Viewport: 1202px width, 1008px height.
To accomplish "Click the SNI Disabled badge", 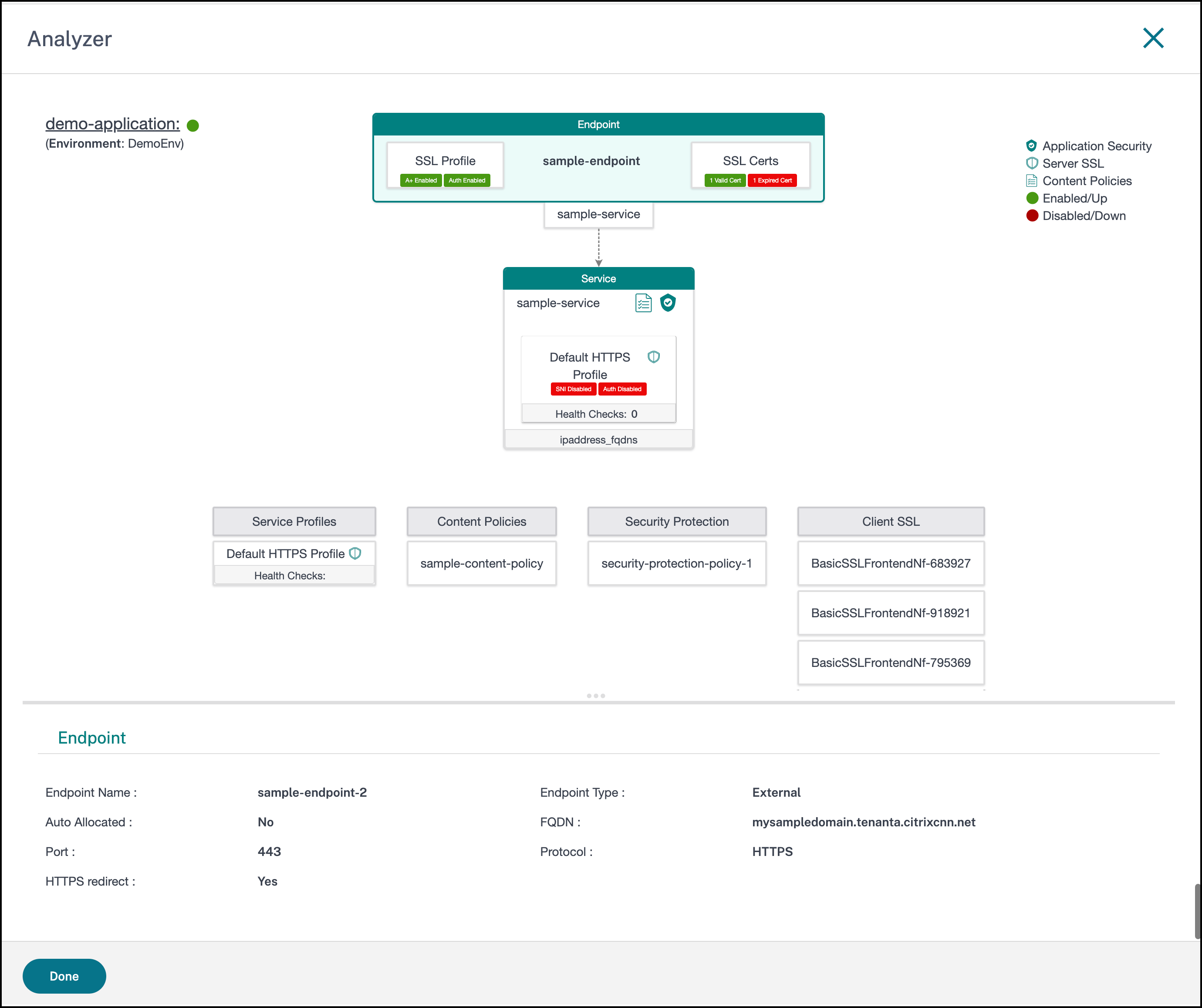I will (x=574, y=389).
